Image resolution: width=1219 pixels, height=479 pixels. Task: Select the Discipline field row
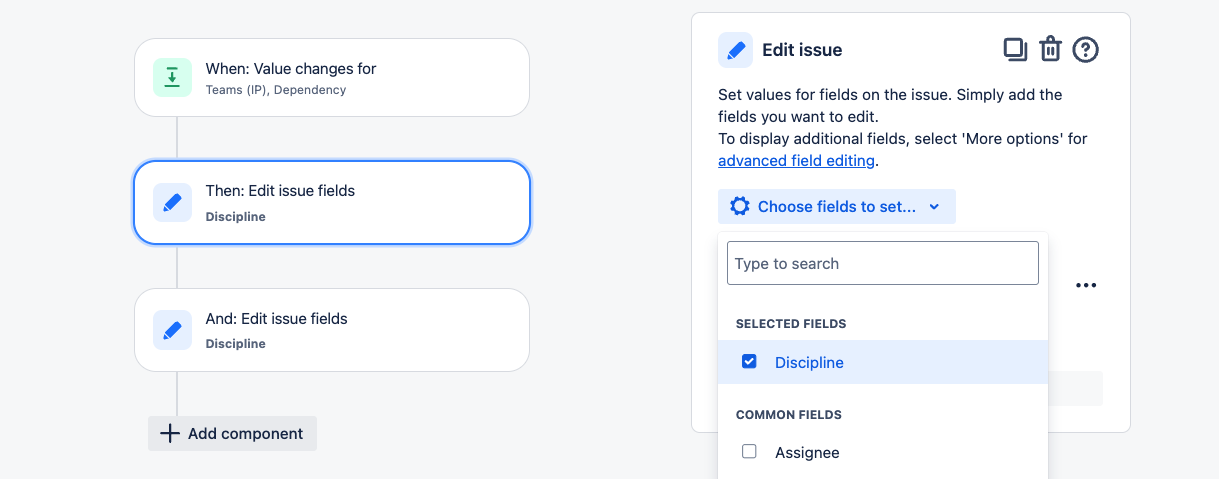pyautogui.click(x=883, y=362)
